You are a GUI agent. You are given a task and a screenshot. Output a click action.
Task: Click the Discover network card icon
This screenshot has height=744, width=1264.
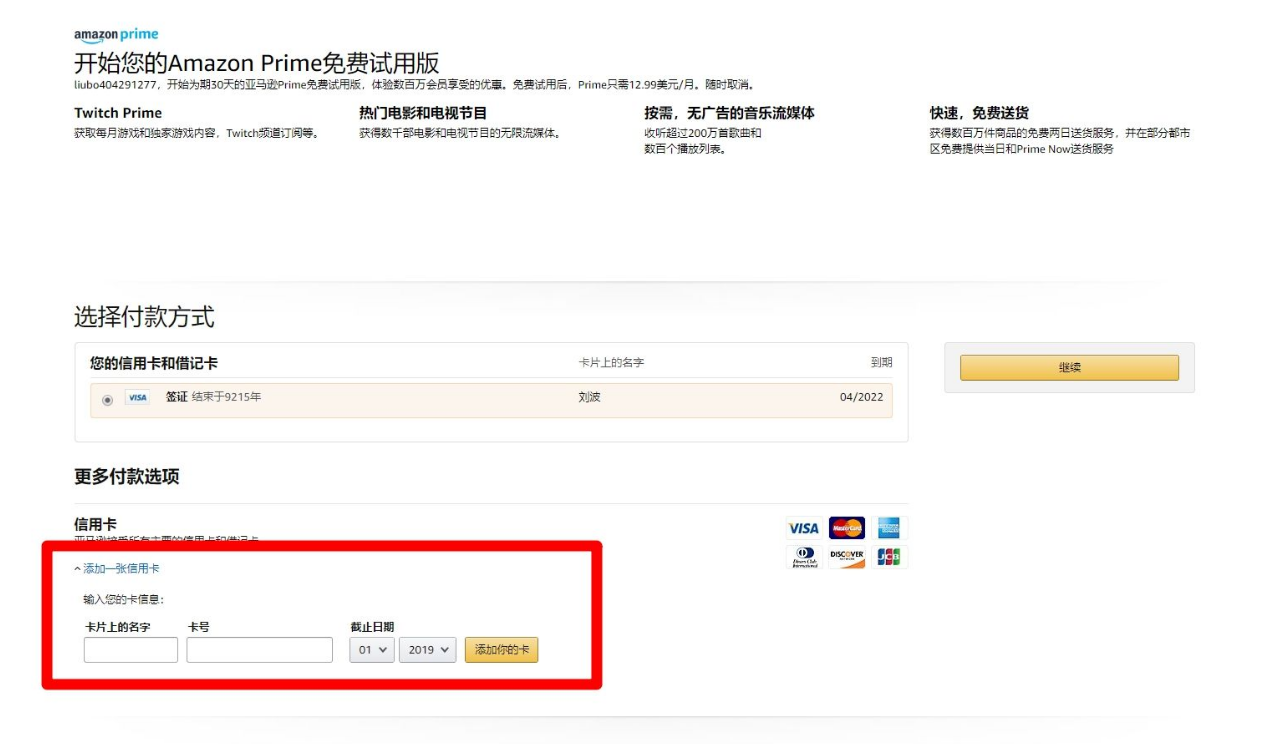[x=845, y=556]
